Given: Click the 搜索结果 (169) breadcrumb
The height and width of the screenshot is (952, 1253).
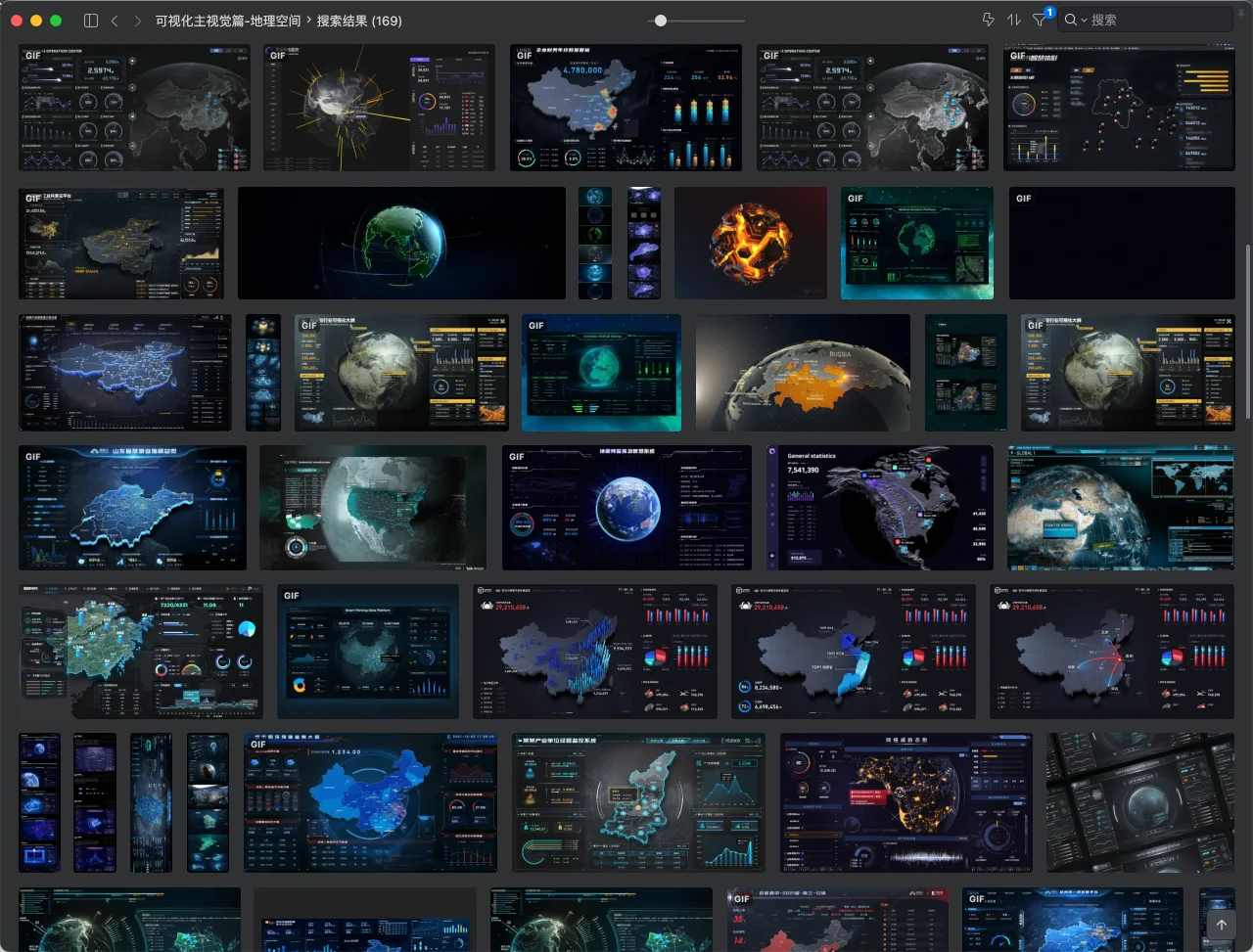Looking at the screenshot, I should point(359,21).
